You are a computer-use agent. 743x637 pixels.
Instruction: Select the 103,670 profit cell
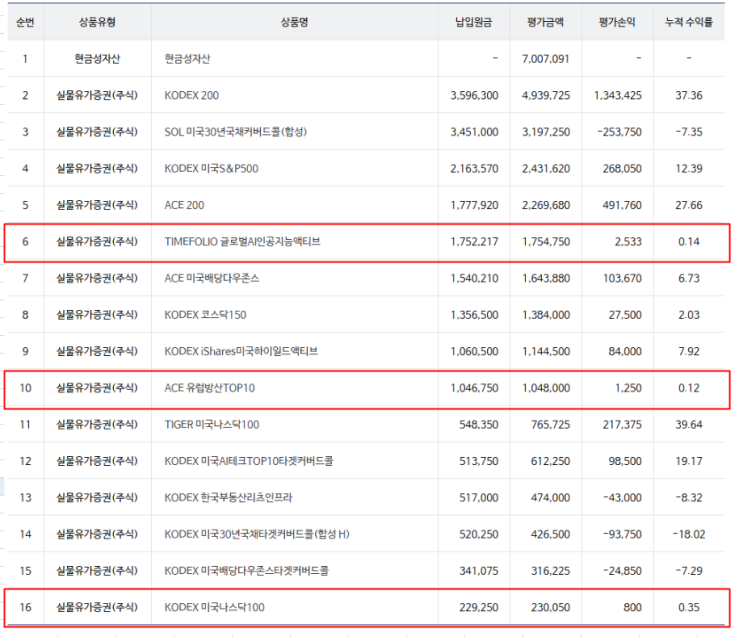(622, 278)
